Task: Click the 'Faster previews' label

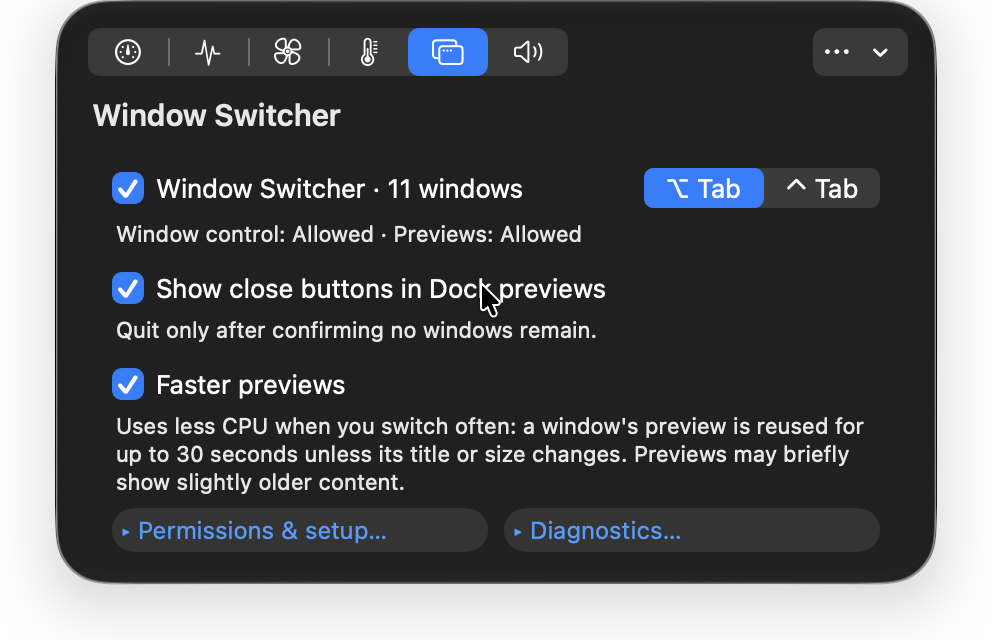Action: (251, 385)
